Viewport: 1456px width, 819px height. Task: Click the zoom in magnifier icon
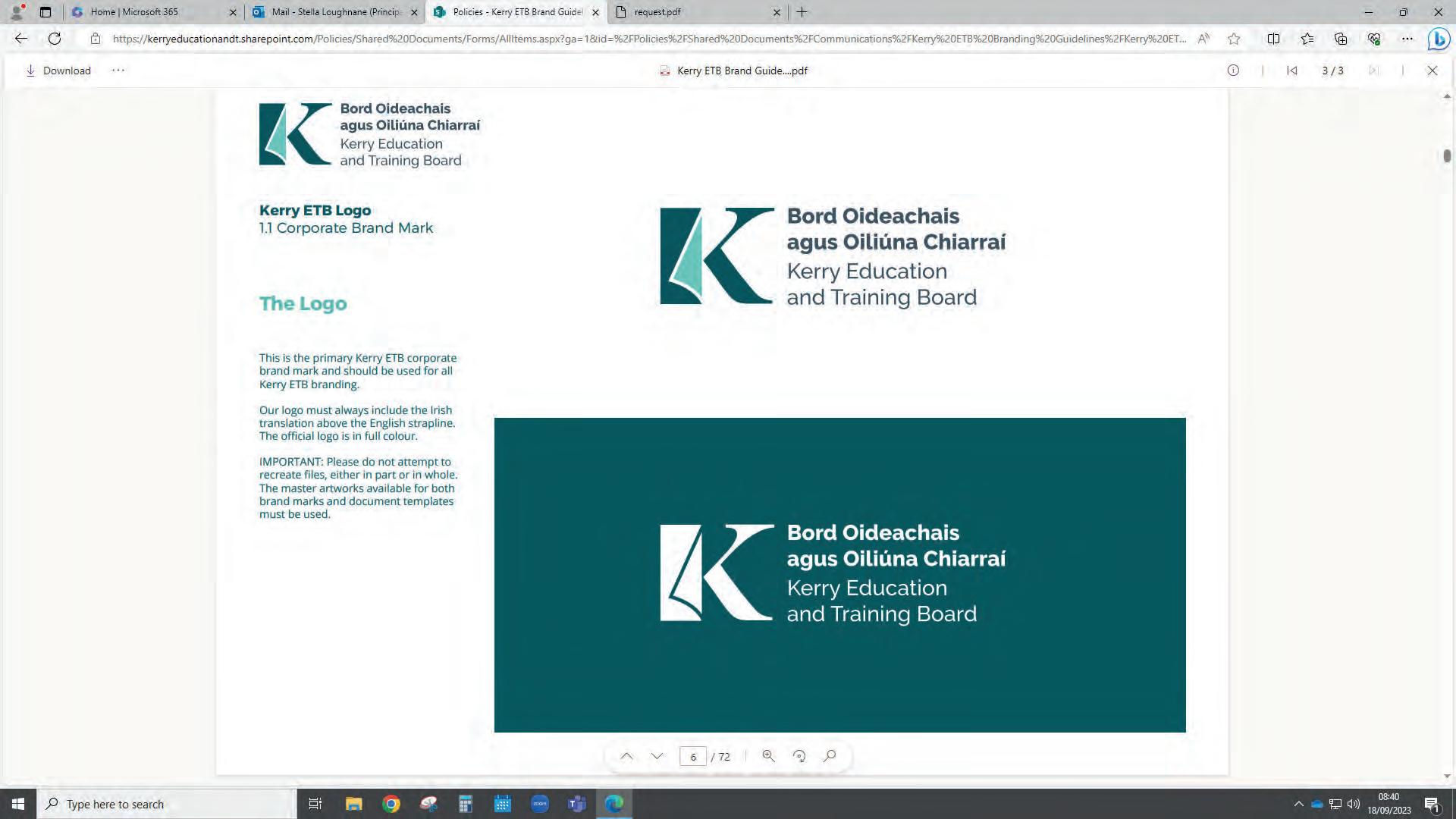tap(768, 756)
